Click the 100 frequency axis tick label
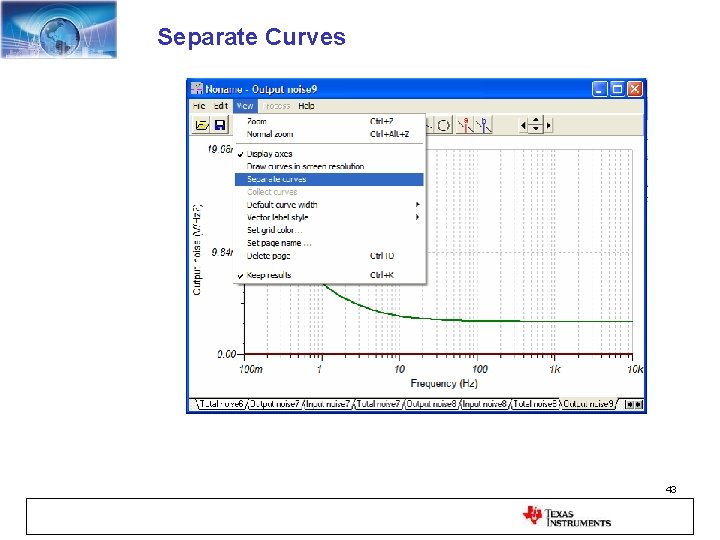 pyautogui.click(x=479, y=369)
